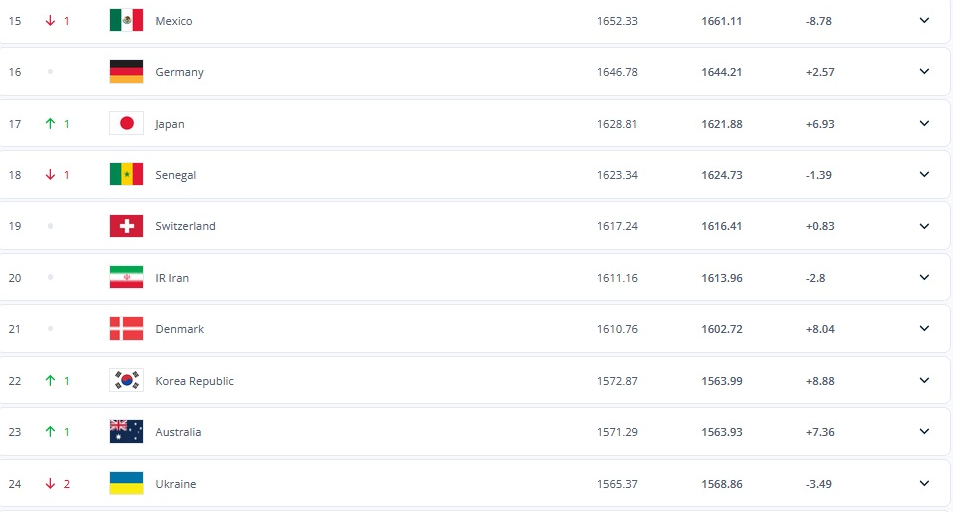The height and width of the screenshot is (512, 953).
Task: Expand the Mexico row details chevron
Action: click(924, 20)
